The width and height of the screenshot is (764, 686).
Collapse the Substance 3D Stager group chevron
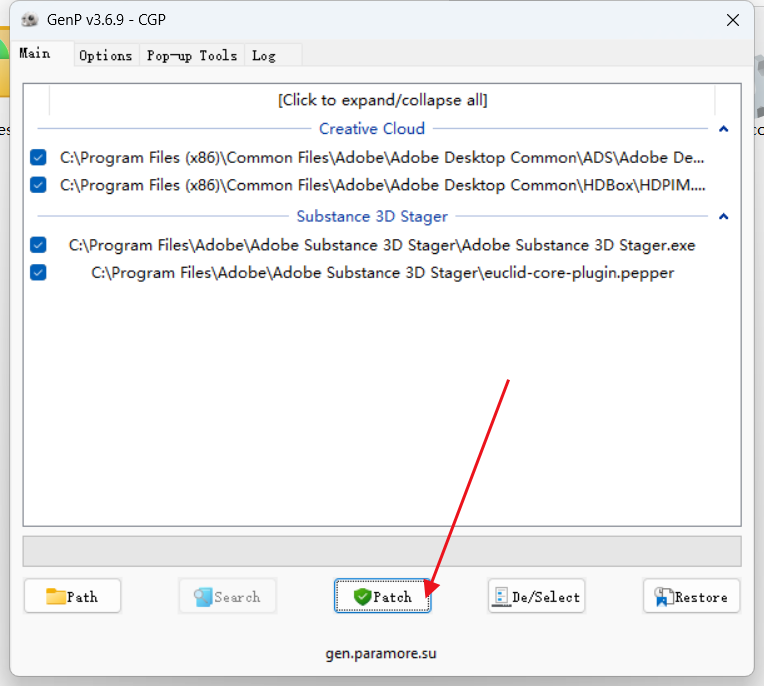[x=724, y=216]
